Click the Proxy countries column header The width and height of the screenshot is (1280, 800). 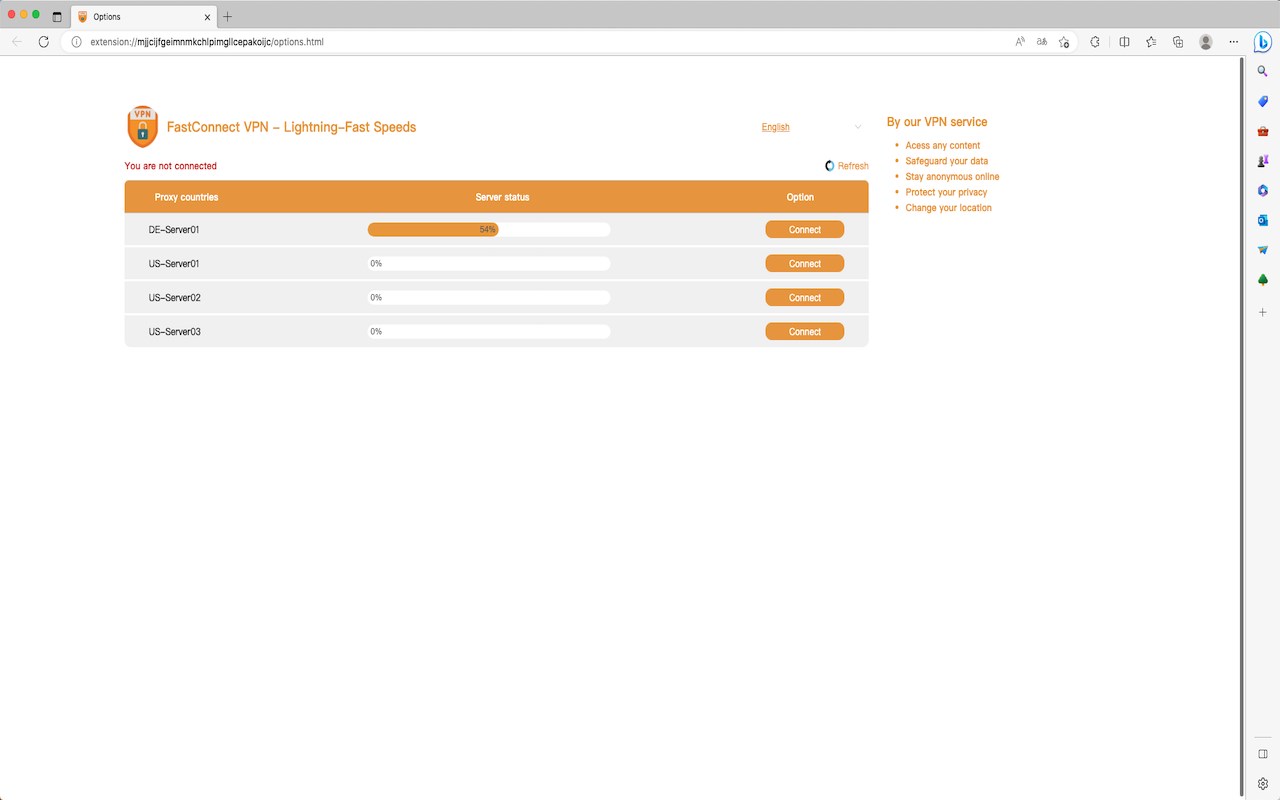pyautogui.click(x=186, y=197)
